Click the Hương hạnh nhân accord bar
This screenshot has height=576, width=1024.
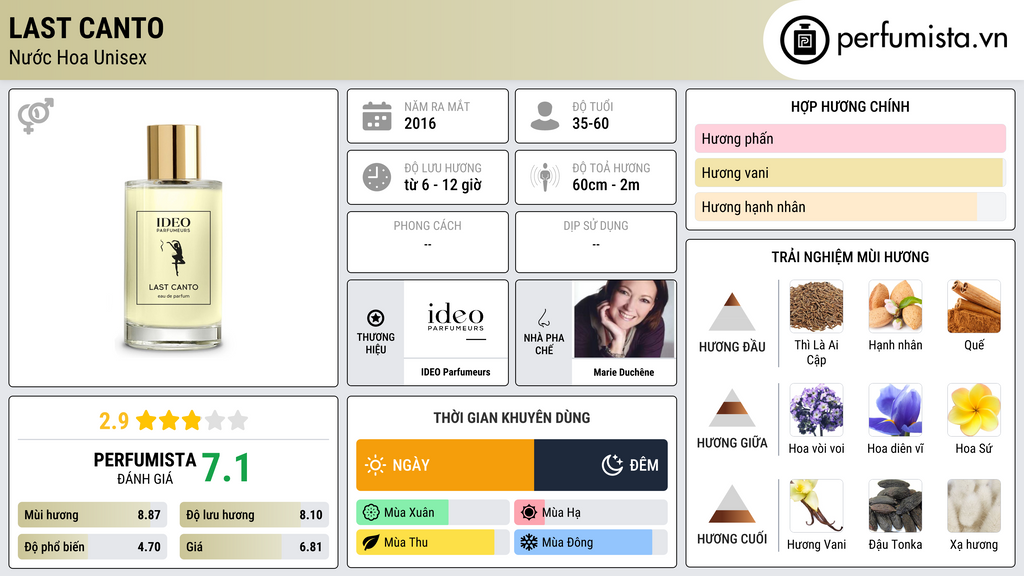(850, 206)
